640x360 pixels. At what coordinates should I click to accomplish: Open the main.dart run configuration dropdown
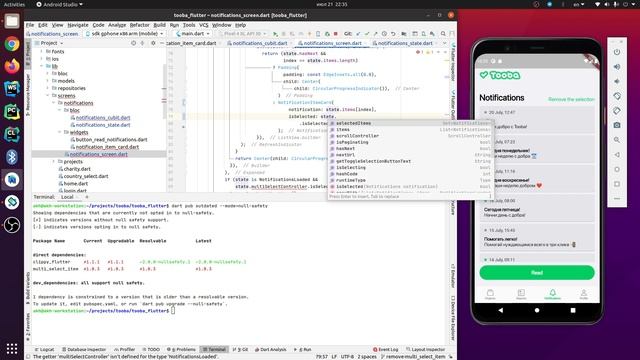193,34
